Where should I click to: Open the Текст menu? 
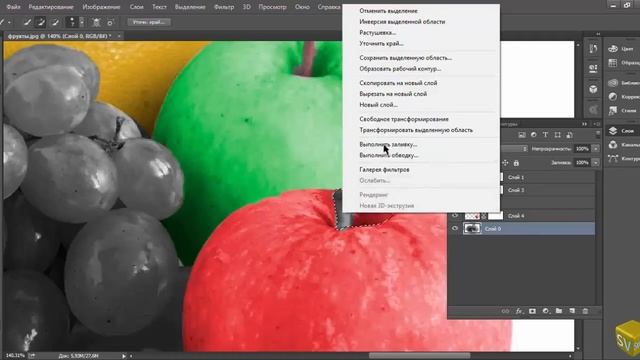pos(159,7)
